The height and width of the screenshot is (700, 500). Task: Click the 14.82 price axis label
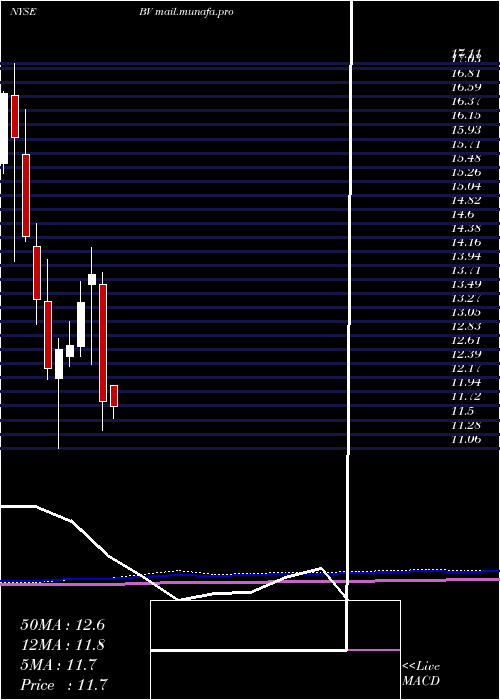tap(466, 200)
